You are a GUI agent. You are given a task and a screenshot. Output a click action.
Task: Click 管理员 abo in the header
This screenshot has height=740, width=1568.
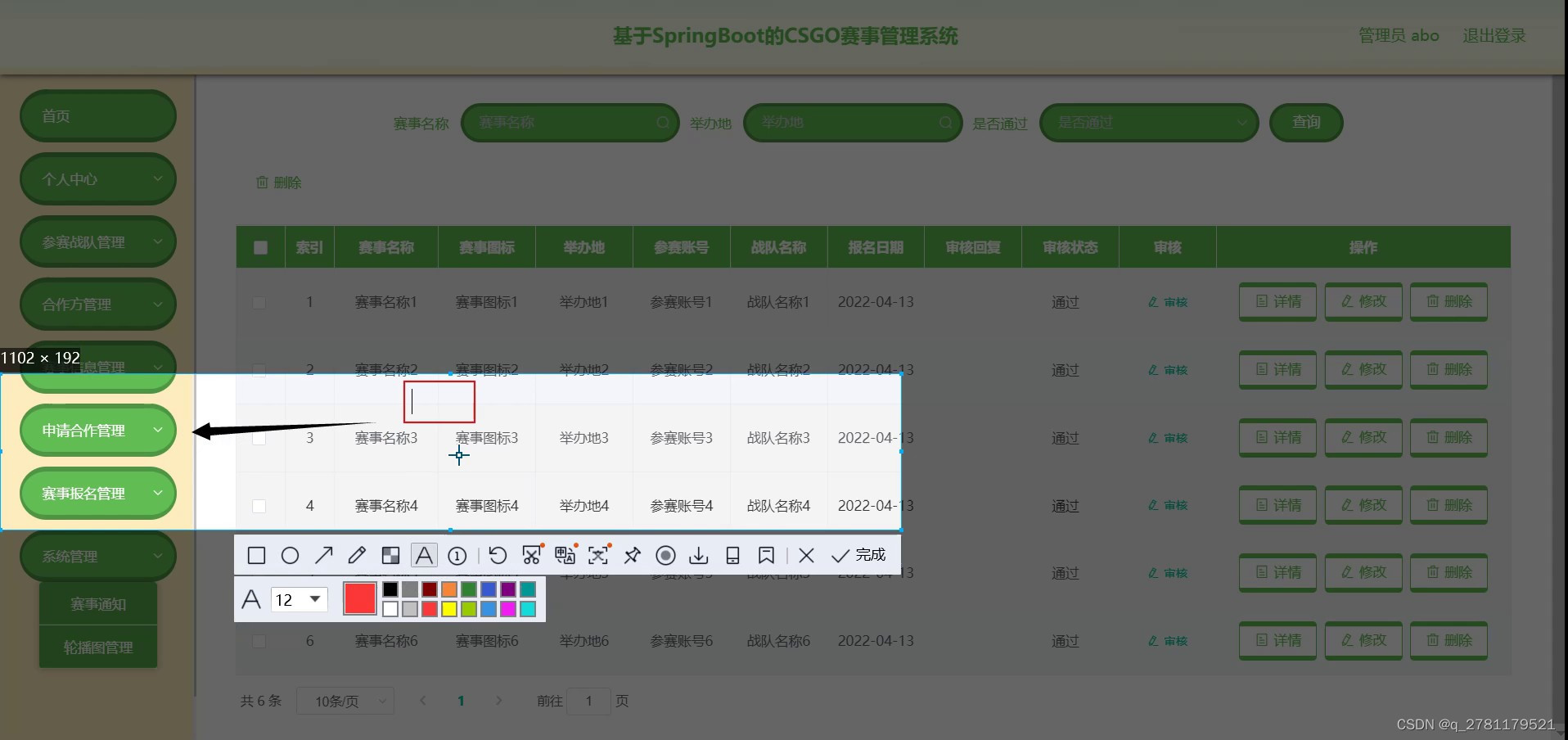pos(1399,35)
